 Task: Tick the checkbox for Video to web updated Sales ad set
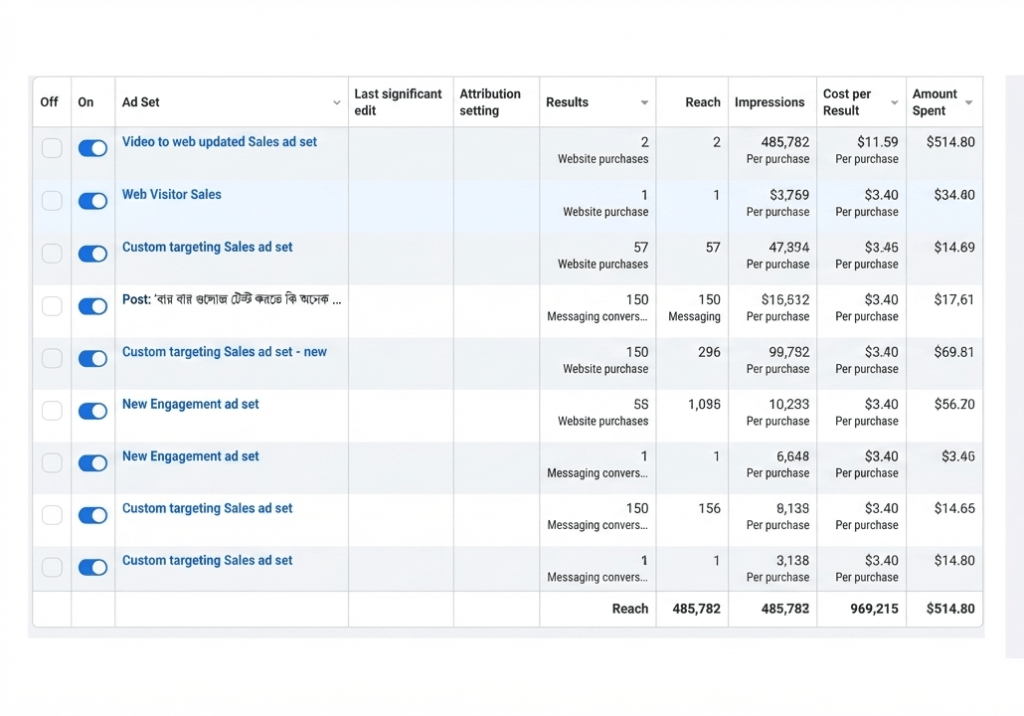click(x=52, y=148)
